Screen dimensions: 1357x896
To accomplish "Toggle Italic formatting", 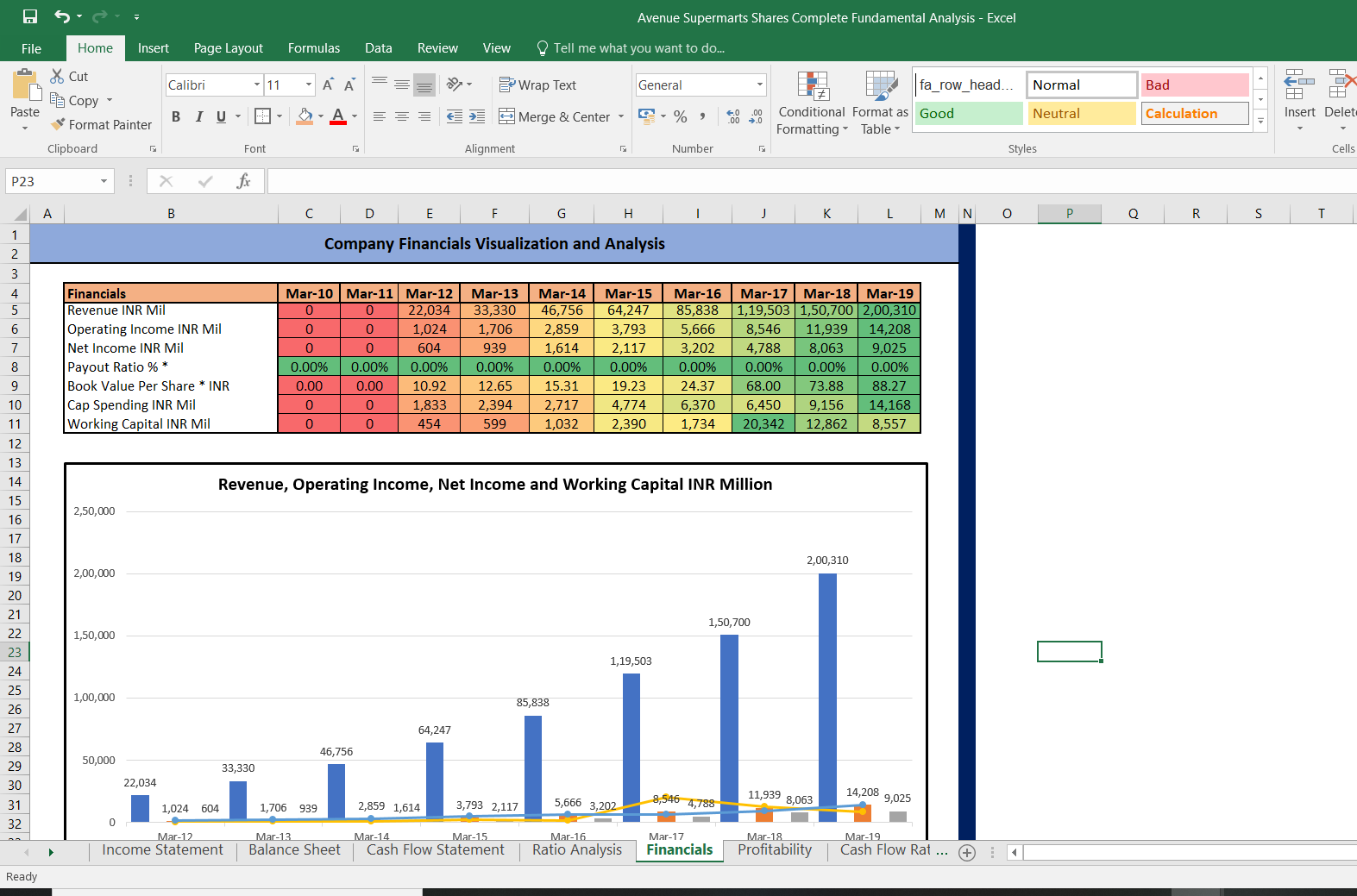I will [199, 116].
